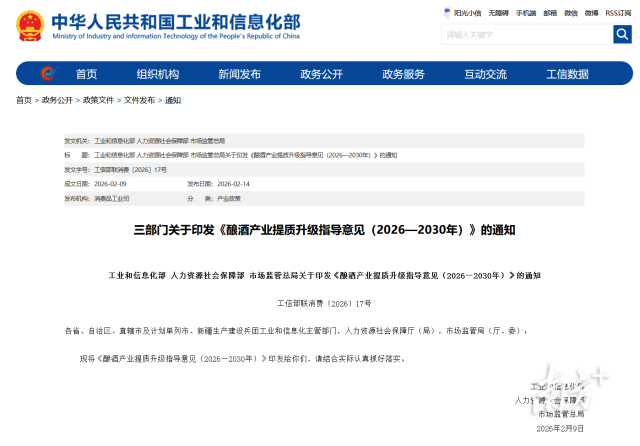Open the 互动交流 menu item
Image resolution: width=640 pixels, height=446 pixels.
coord(485,74)
